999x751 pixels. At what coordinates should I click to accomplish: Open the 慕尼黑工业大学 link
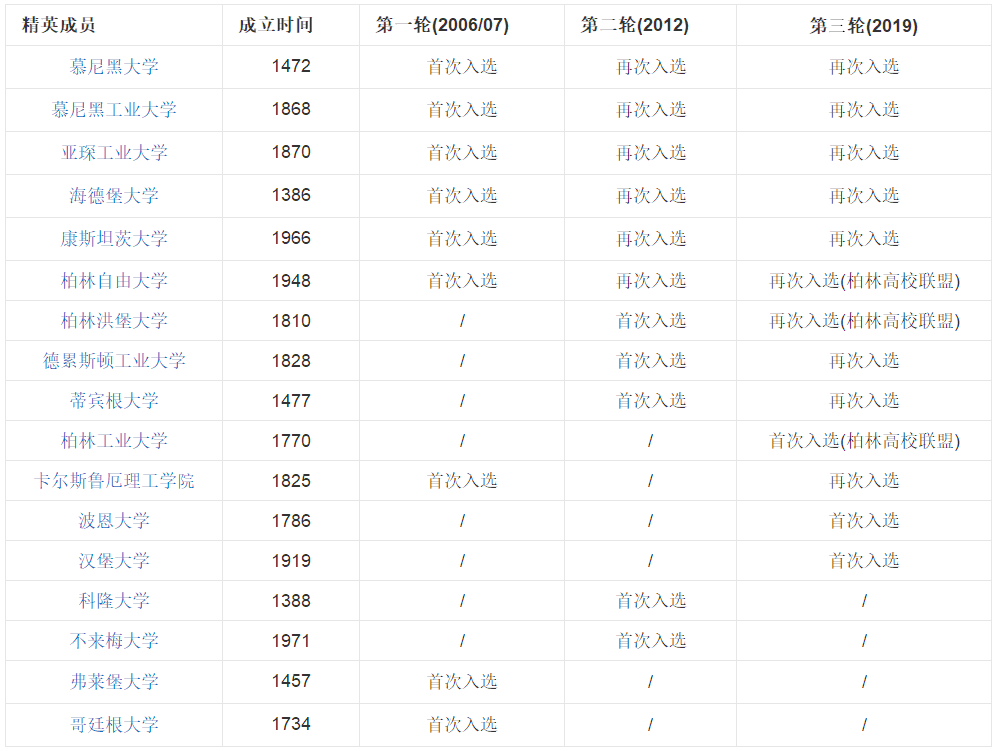[114, 110]
